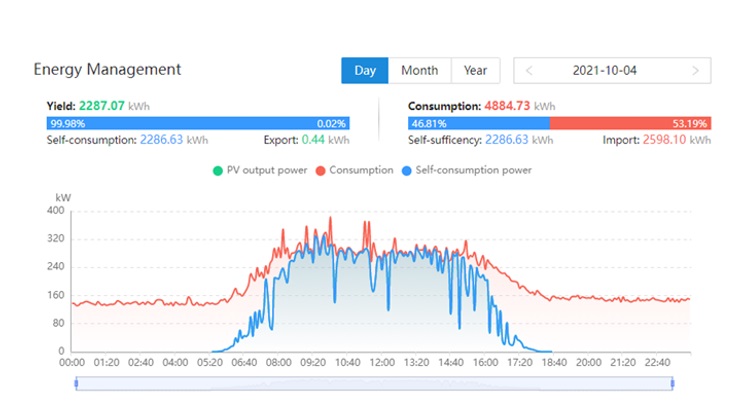Click the 160 y-axis label
The width and height of the screenshot is (729, 414).
pyautogui.click(x=56, y=295)
